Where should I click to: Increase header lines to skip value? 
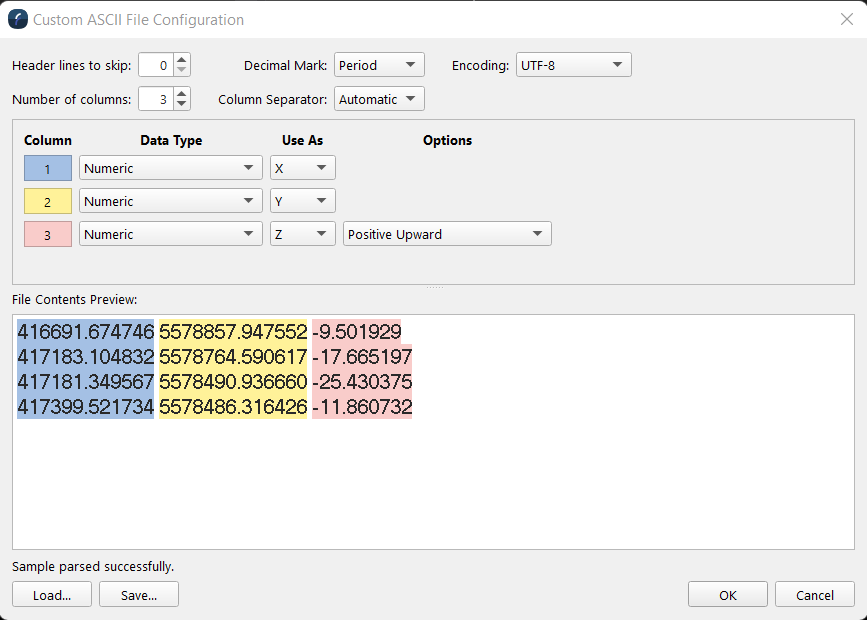(x=181, y=60)
